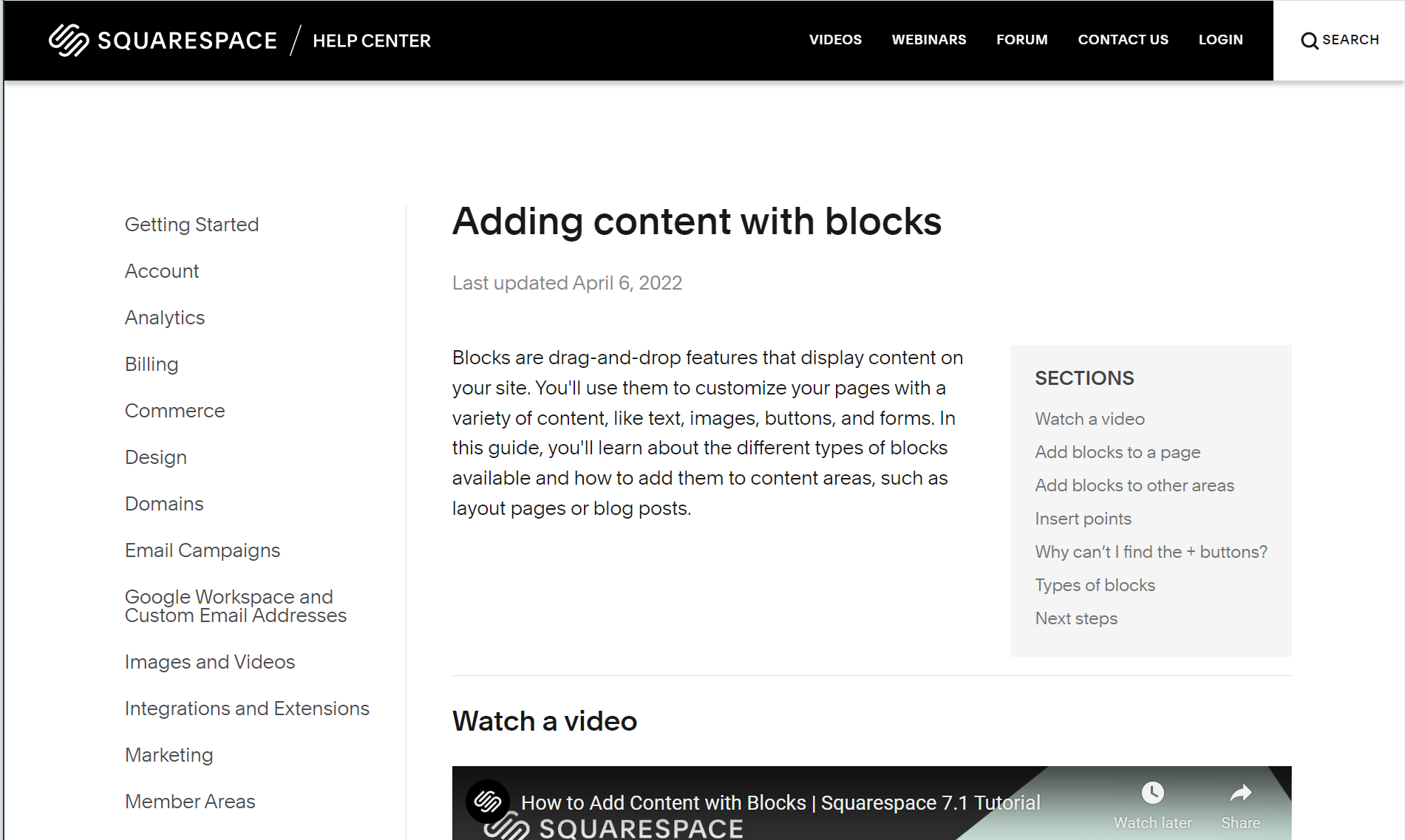This screenshot has height=840, width=1405.
Task: Click the Share arrow on the video
Action: pos(1240,794)
